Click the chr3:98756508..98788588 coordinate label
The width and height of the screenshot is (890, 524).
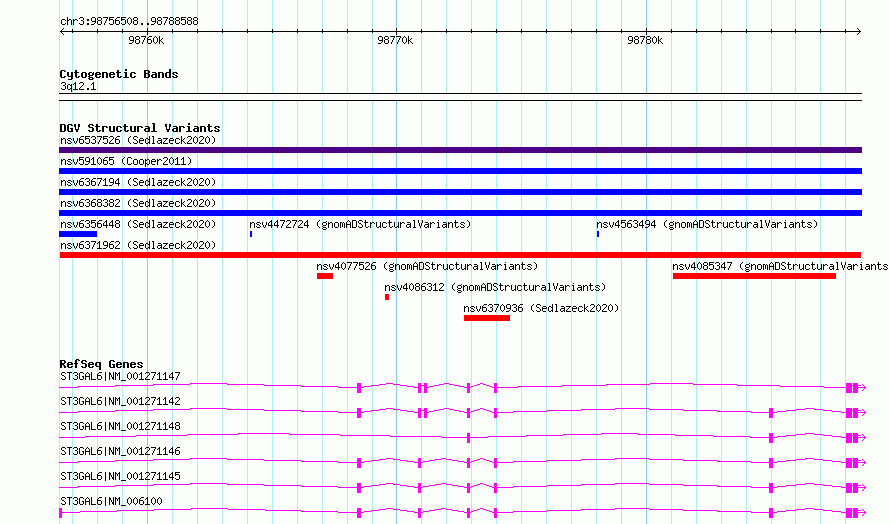click(129, 22)
